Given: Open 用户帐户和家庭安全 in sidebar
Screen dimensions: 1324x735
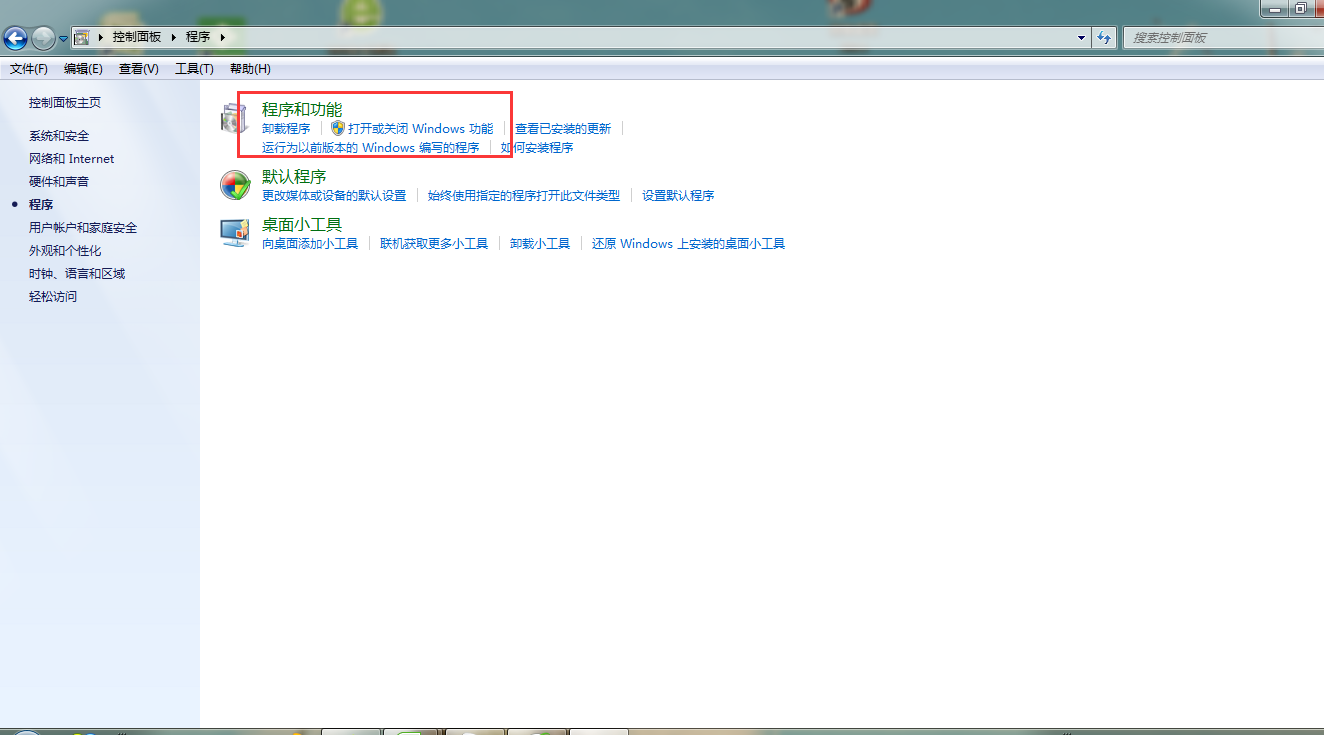Looking at the screenshot, I should pyautogui.click(x=83, y=228).
